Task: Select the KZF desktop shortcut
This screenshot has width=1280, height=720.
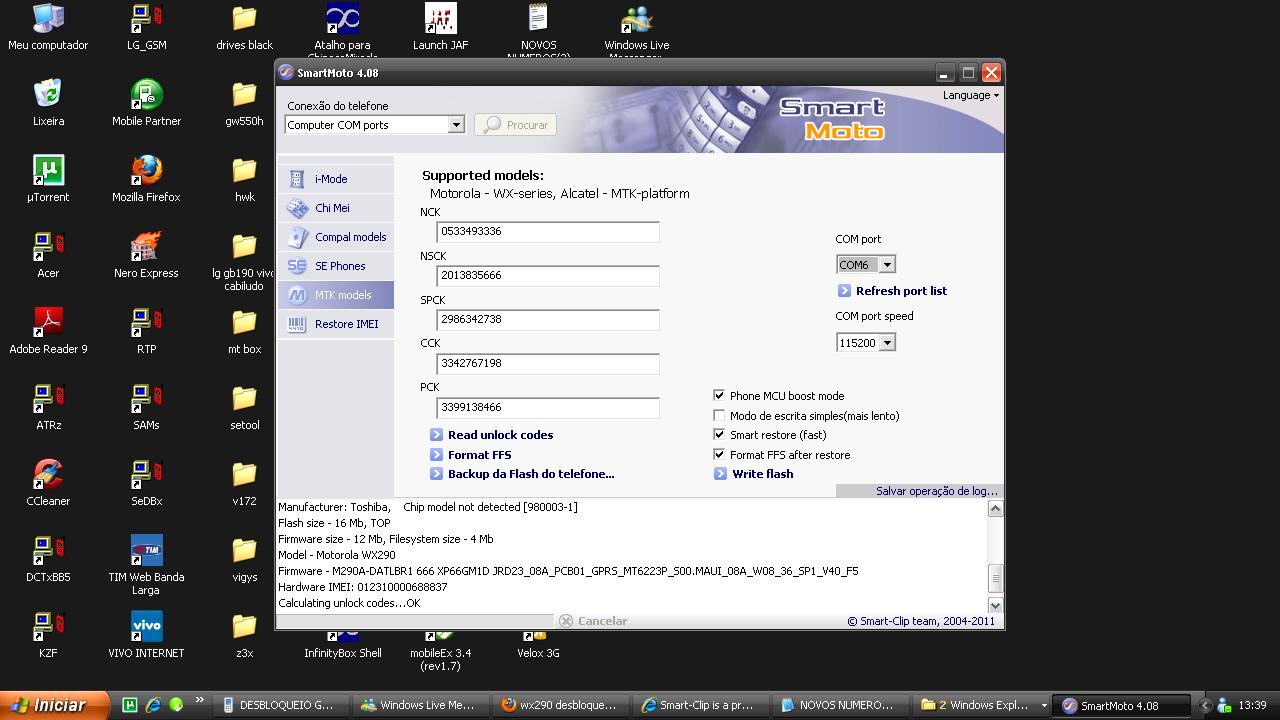Action: 48,635
